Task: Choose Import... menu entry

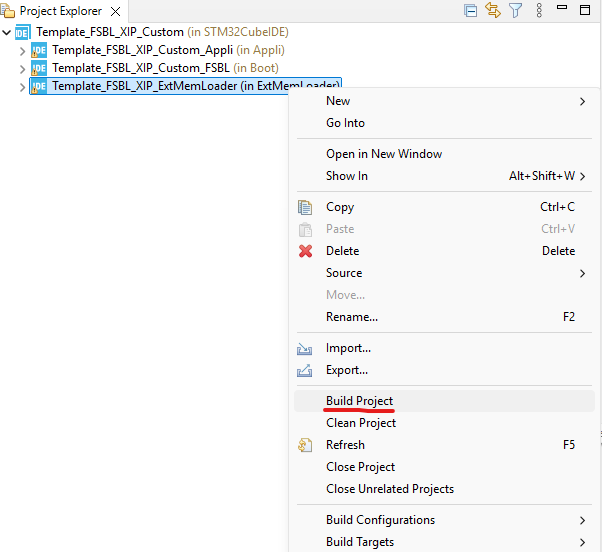Action: tap(445, 348)
